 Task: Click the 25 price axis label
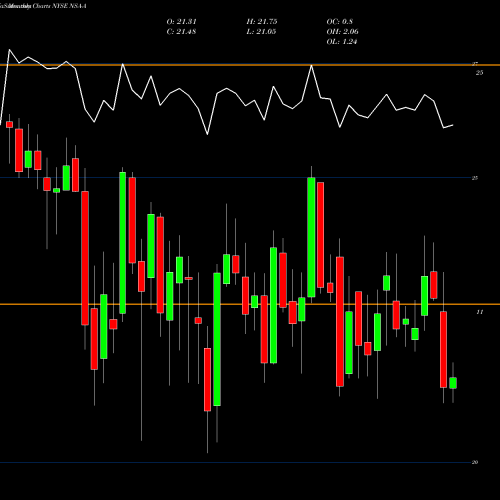click(479, 73)
